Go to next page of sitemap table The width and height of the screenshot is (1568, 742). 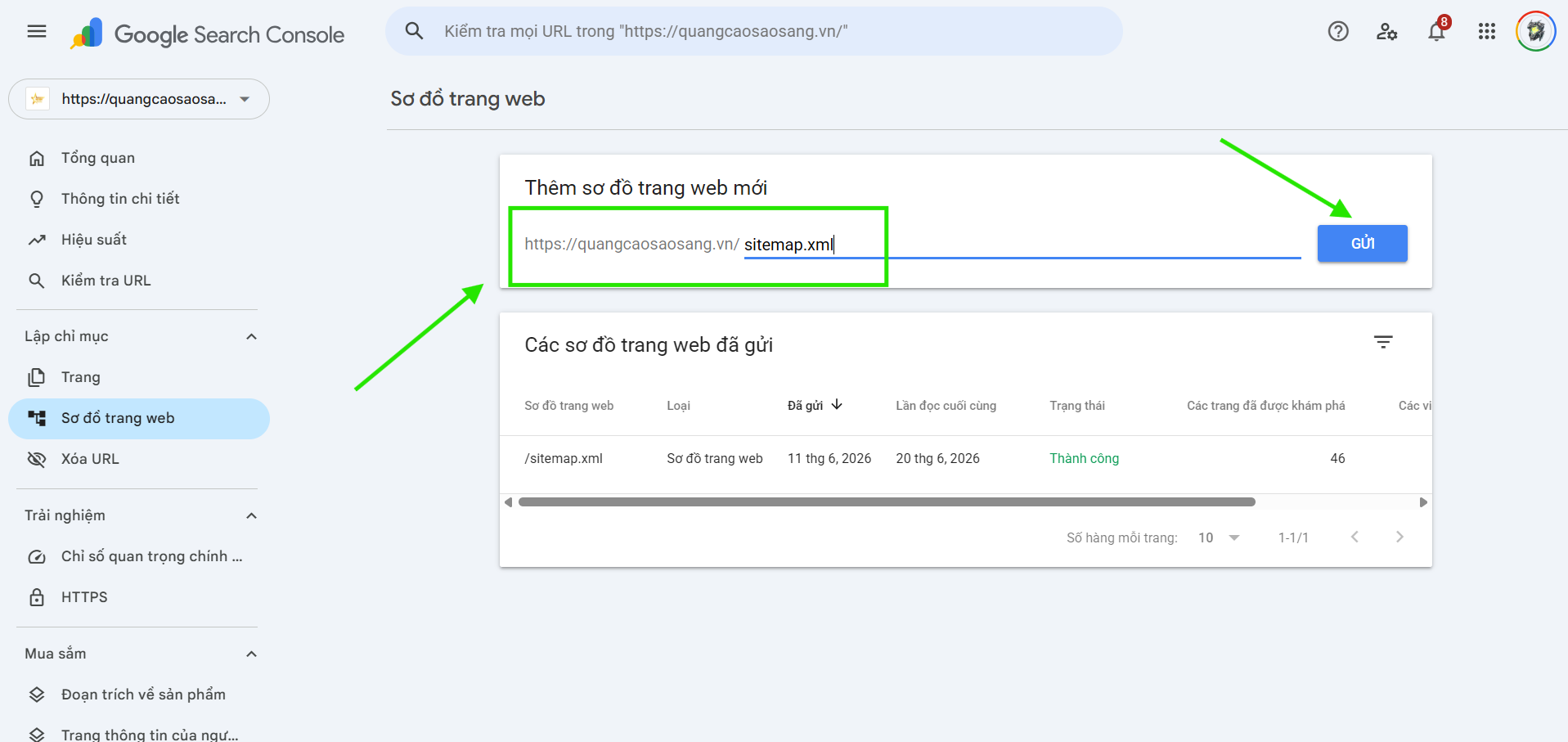[1400, 537]
